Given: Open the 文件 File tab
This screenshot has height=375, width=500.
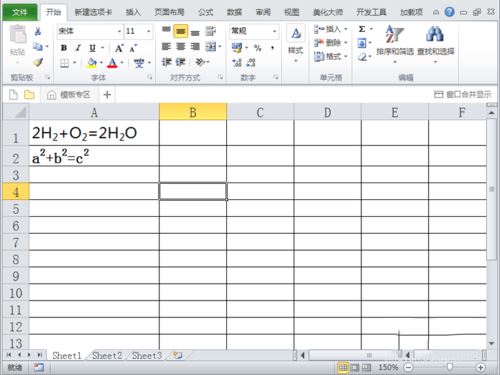Looking at the screenshot, I should (x=20, y=12).
